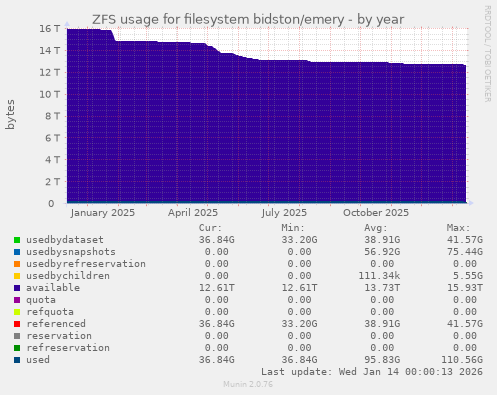Click the used Avg value 95.83G

(382, 360)
